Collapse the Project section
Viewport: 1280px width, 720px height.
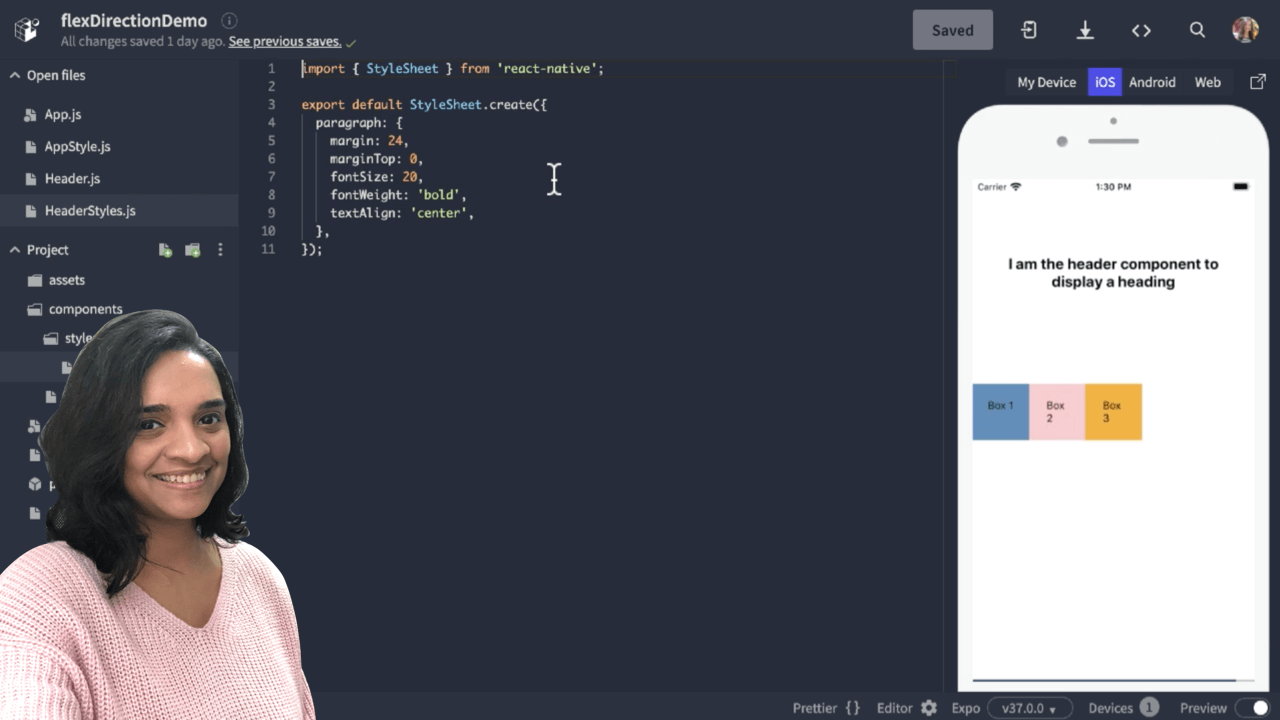15,250
